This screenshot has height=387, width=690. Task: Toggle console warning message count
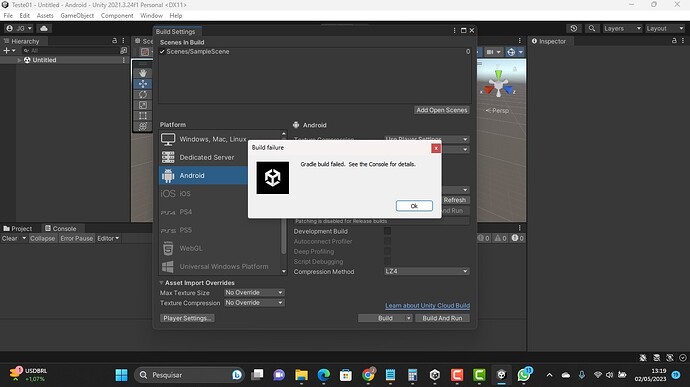pyautogui.click(x=500, y=238)
